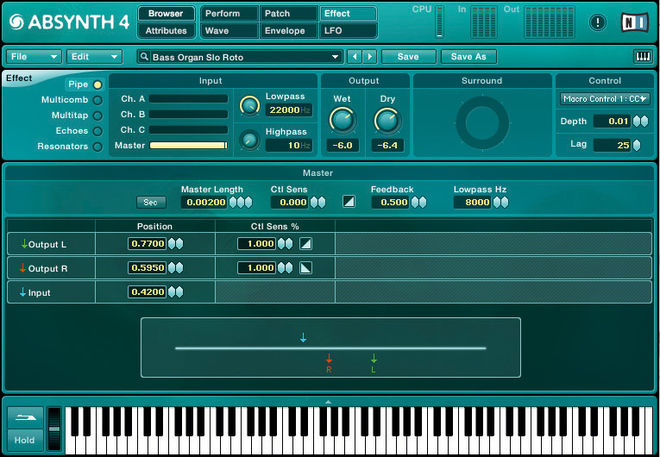Viewport: 660px width, 457px height.
Task: Click the preset search magnifier icon
Action: click(x=144, y=56)
